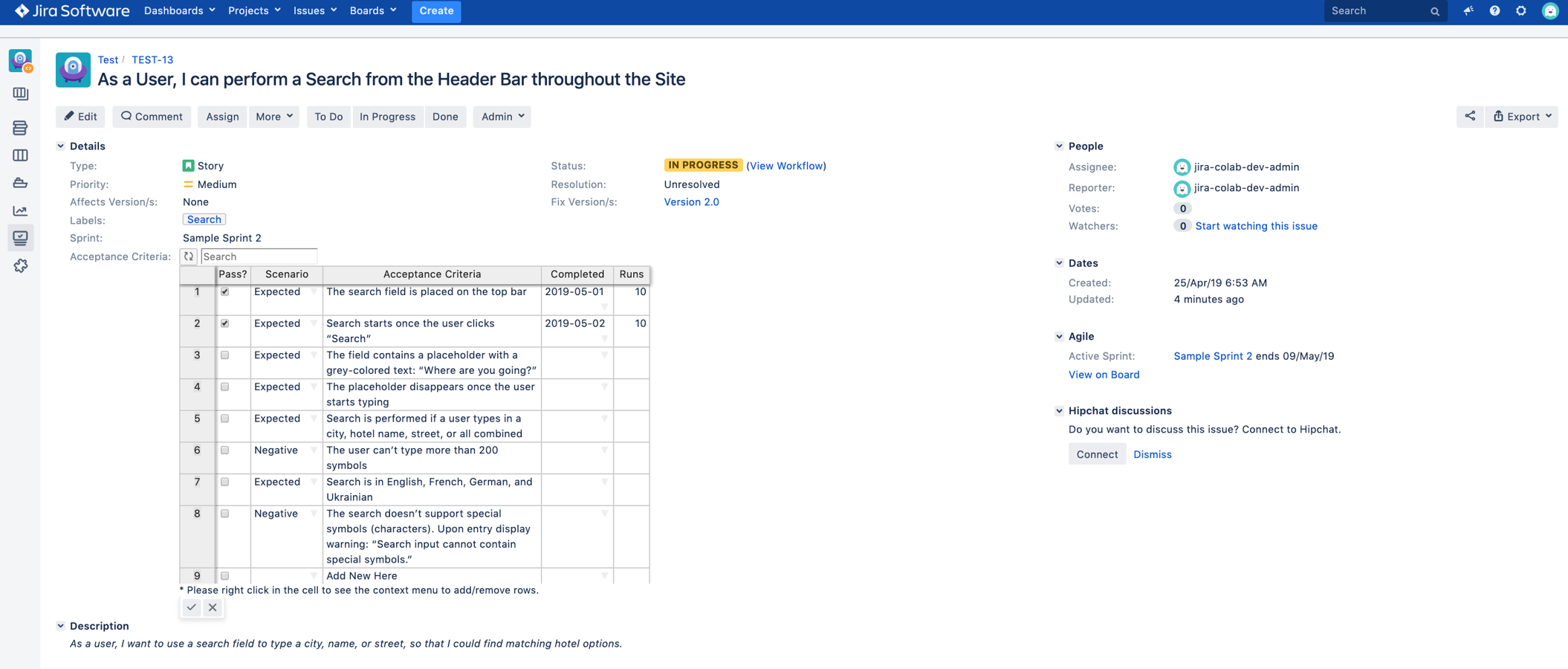Check Pass for row 7 languages criteria
Screen dimensions: 1568x669
point(224,482)
